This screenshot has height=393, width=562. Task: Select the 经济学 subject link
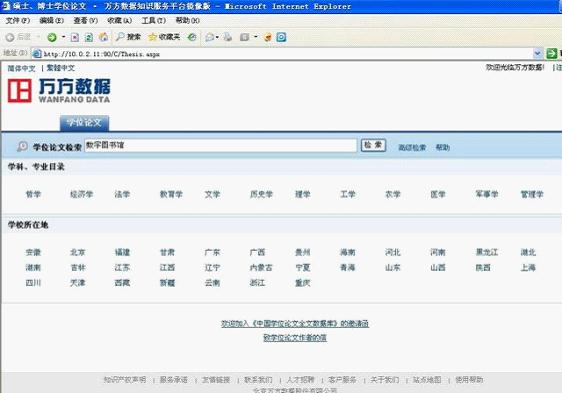[x=81, y=194]
